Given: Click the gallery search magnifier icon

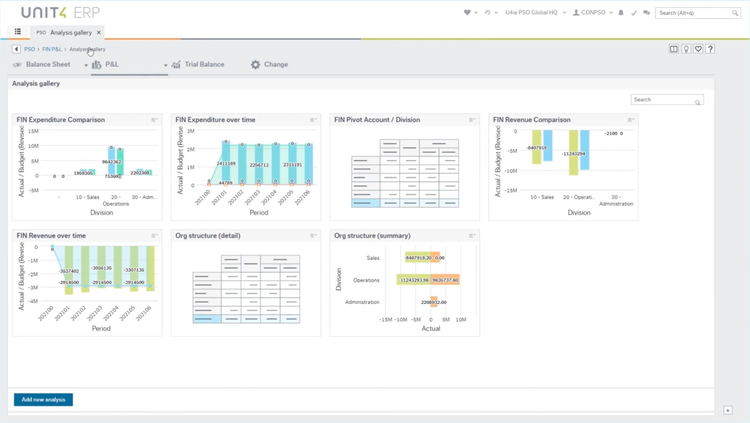Looking at the screenshot, I should (x=698, y=102).
